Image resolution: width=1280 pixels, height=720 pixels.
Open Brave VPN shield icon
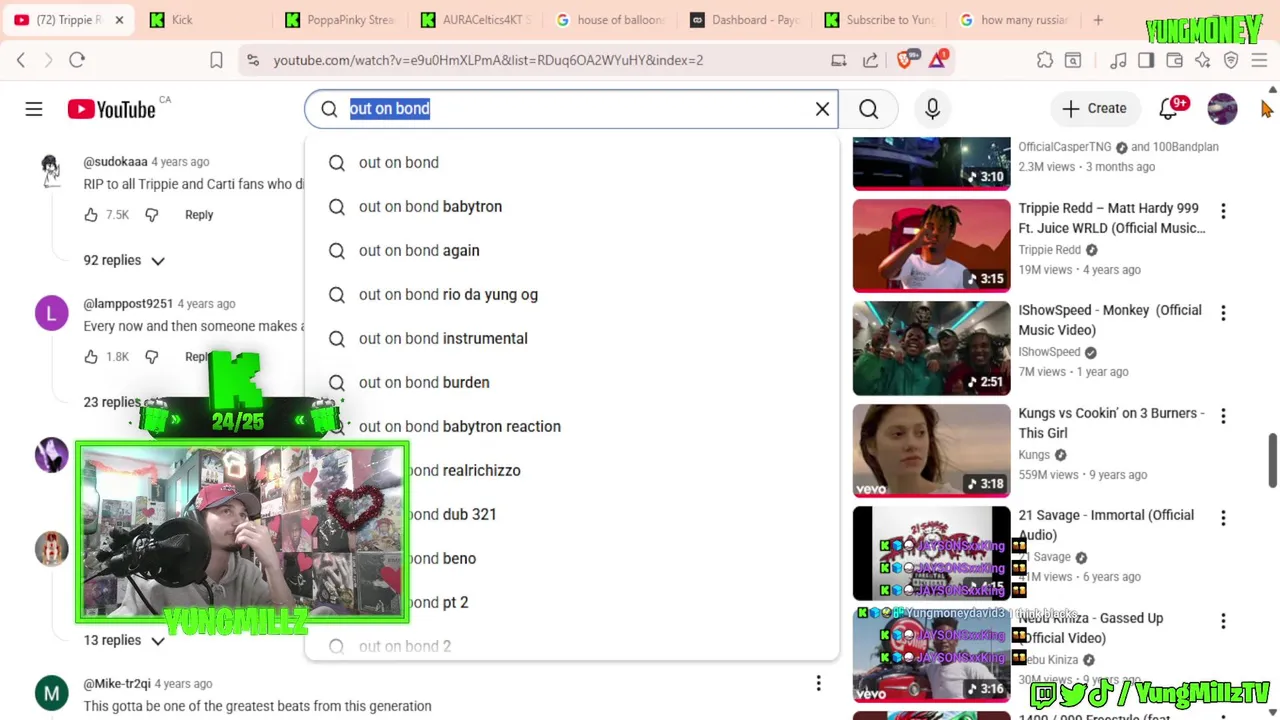click(1231, 60)
